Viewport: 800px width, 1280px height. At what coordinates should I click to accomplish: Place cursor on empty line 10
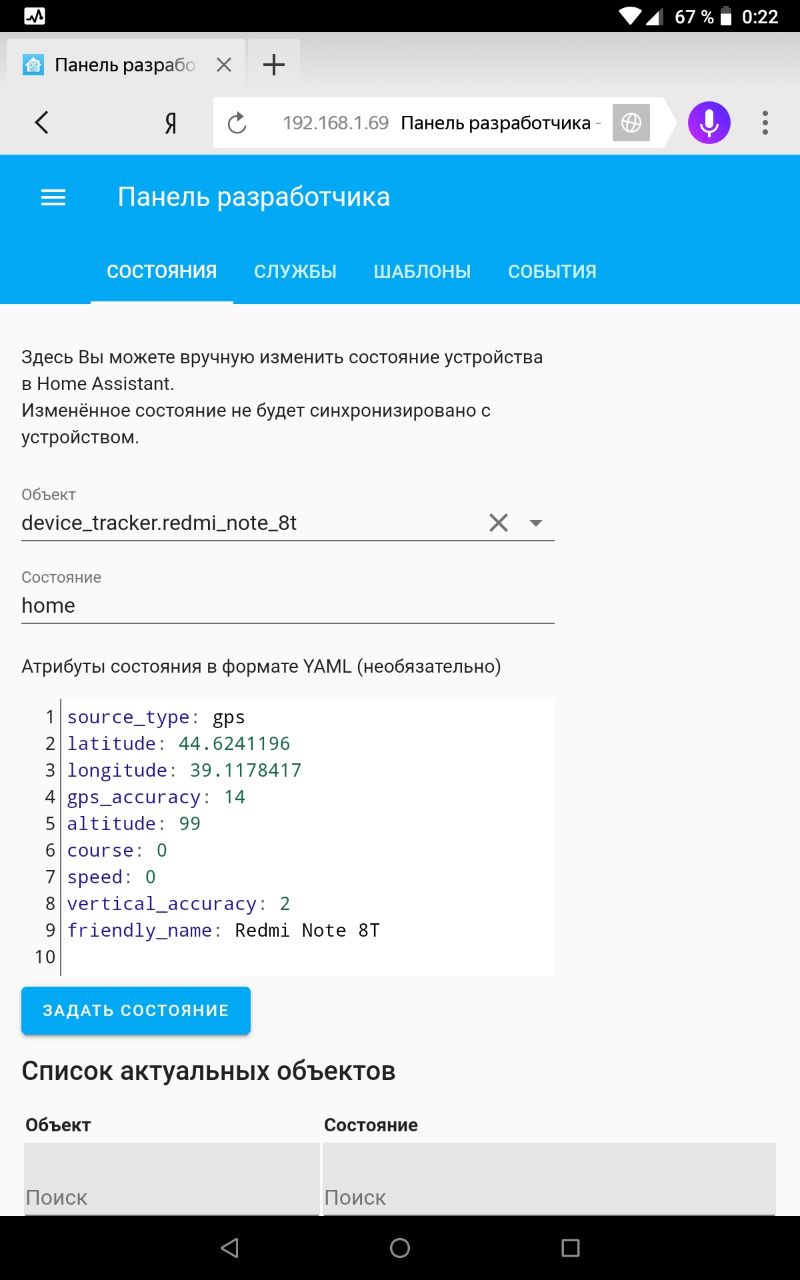[308, 957]
